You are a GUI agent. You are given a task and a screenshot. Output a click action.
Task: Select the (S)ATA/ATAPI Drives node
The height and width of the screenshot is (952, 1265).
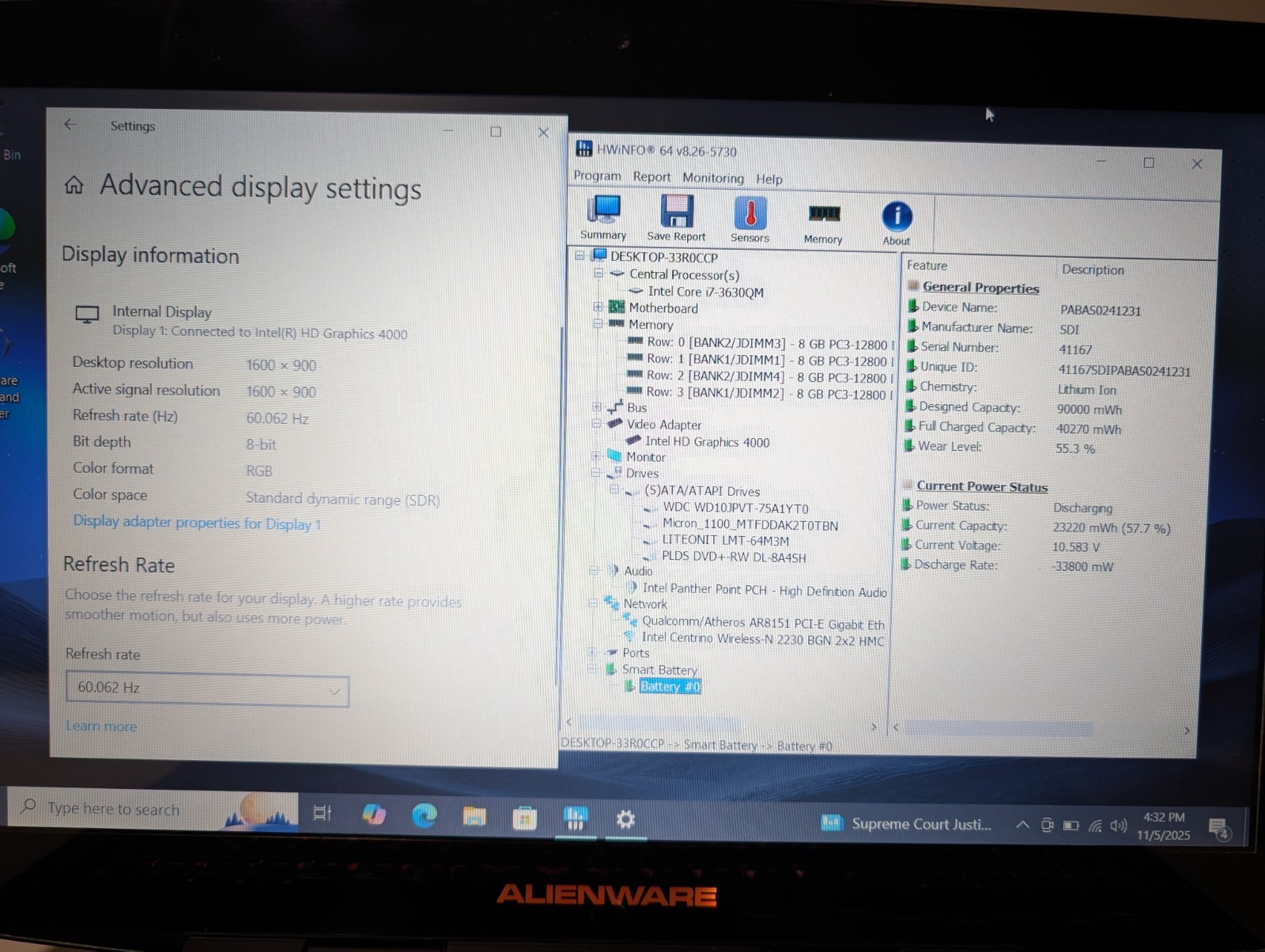702,491
